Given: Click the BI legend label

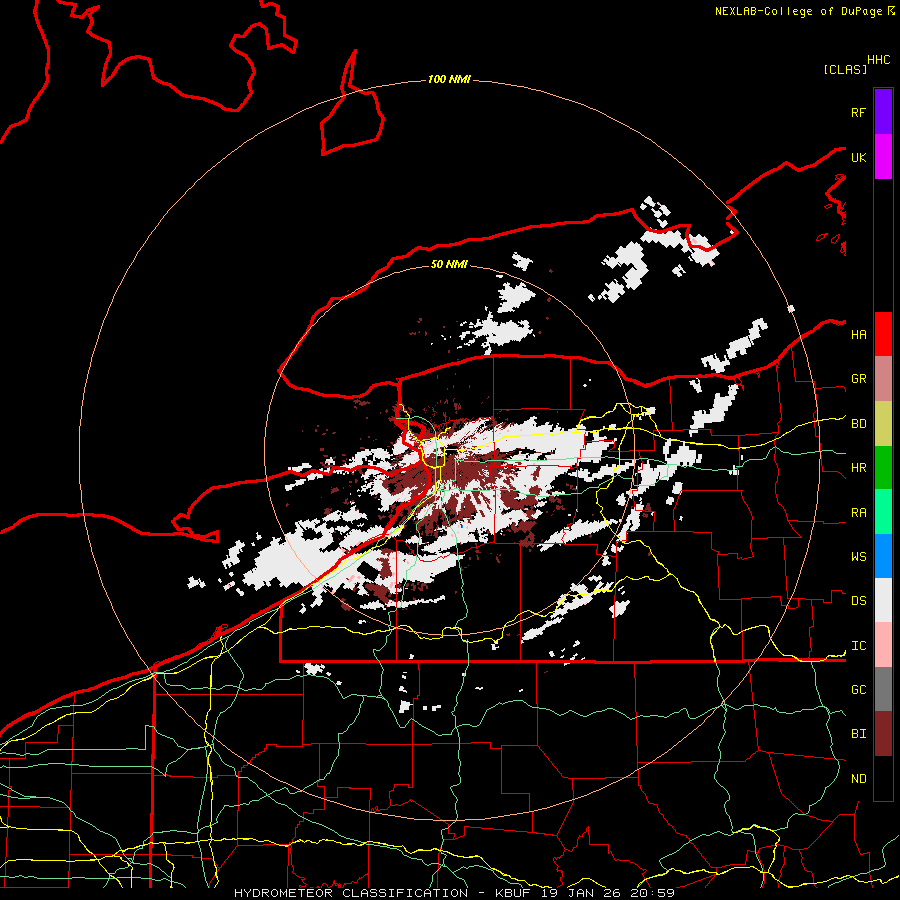Looking at the screenshot, I should coord(858,734).
